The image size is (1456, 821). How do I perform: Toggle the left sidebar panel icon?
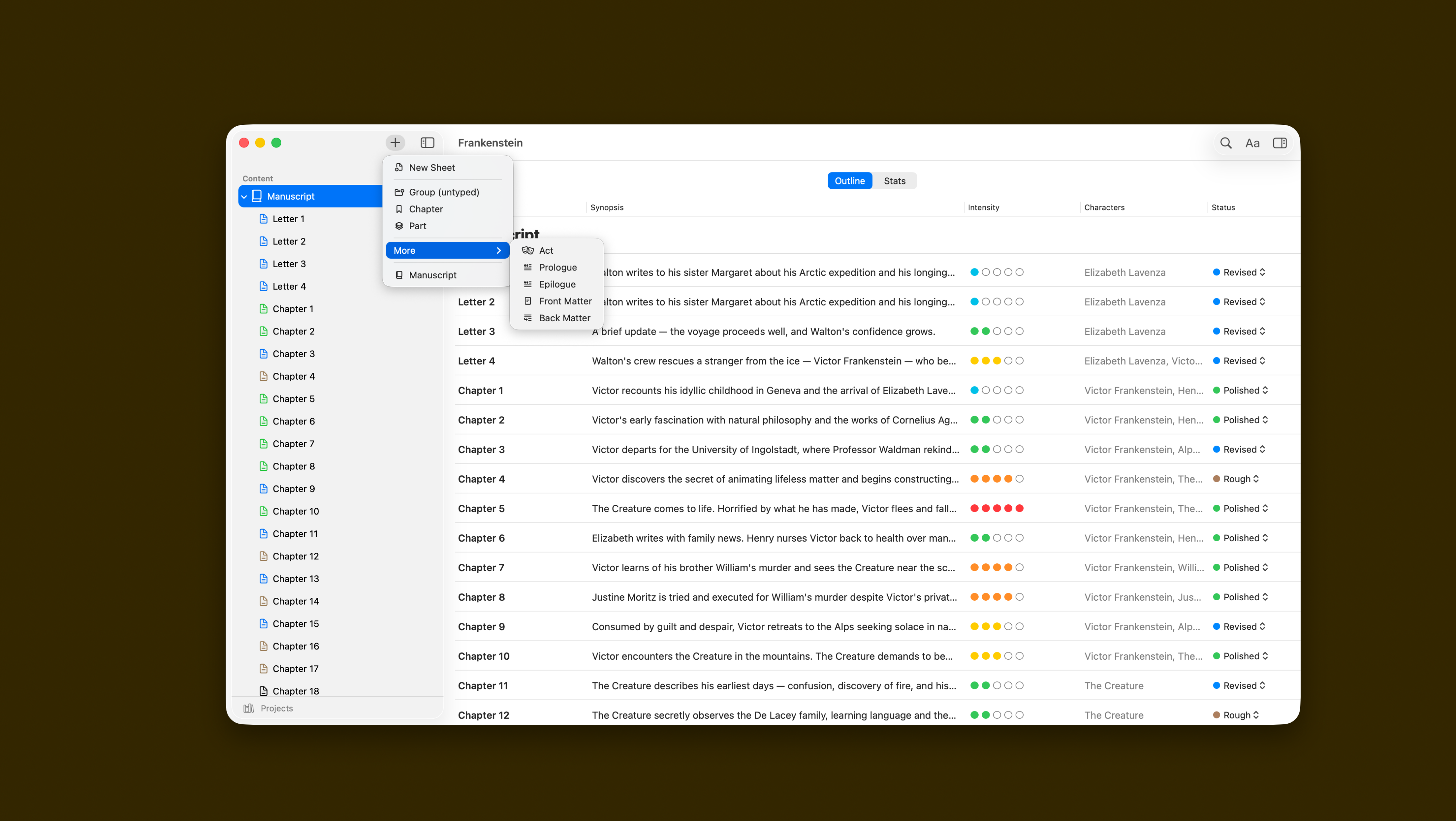coord(427,143)
